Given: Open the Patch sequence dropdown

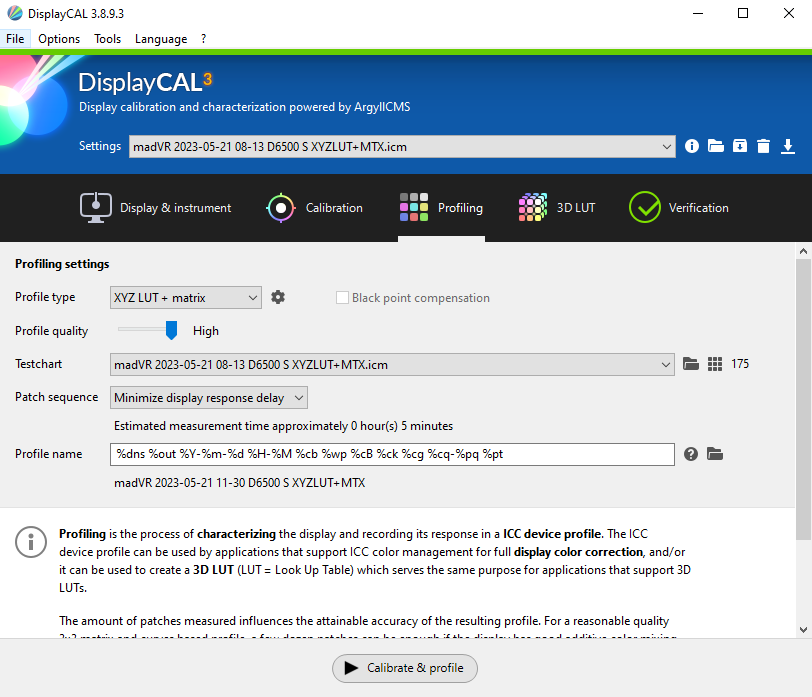Looking at the screenshot, I should click(x=209, y=398).
